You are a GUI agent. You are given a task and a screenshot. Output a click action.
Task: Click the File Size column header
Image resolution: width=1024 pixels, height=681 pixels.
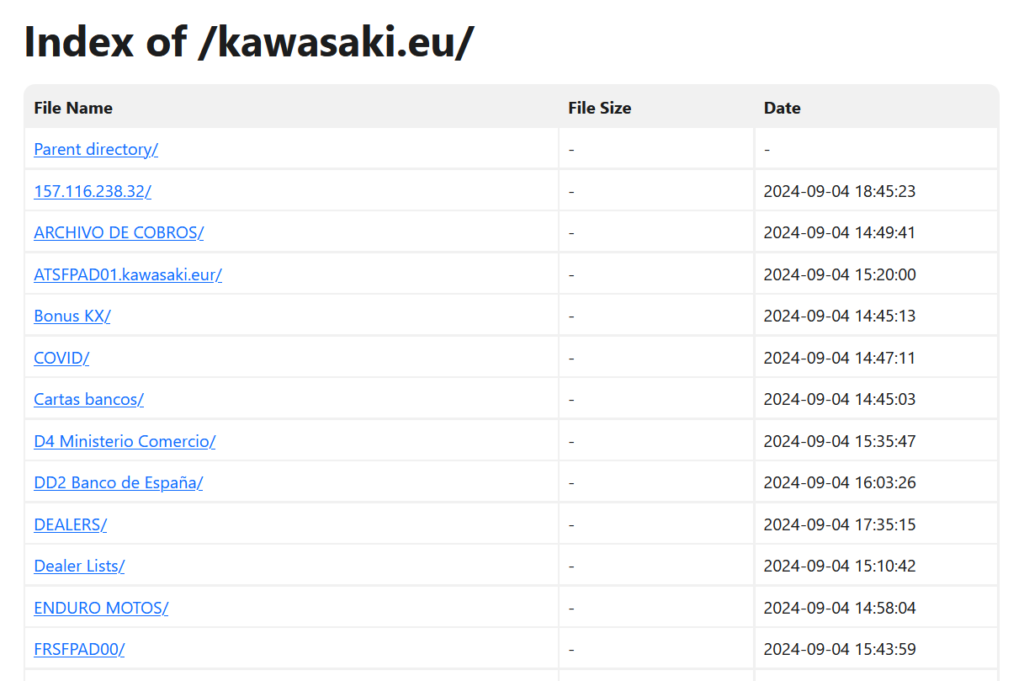[599, 108]
